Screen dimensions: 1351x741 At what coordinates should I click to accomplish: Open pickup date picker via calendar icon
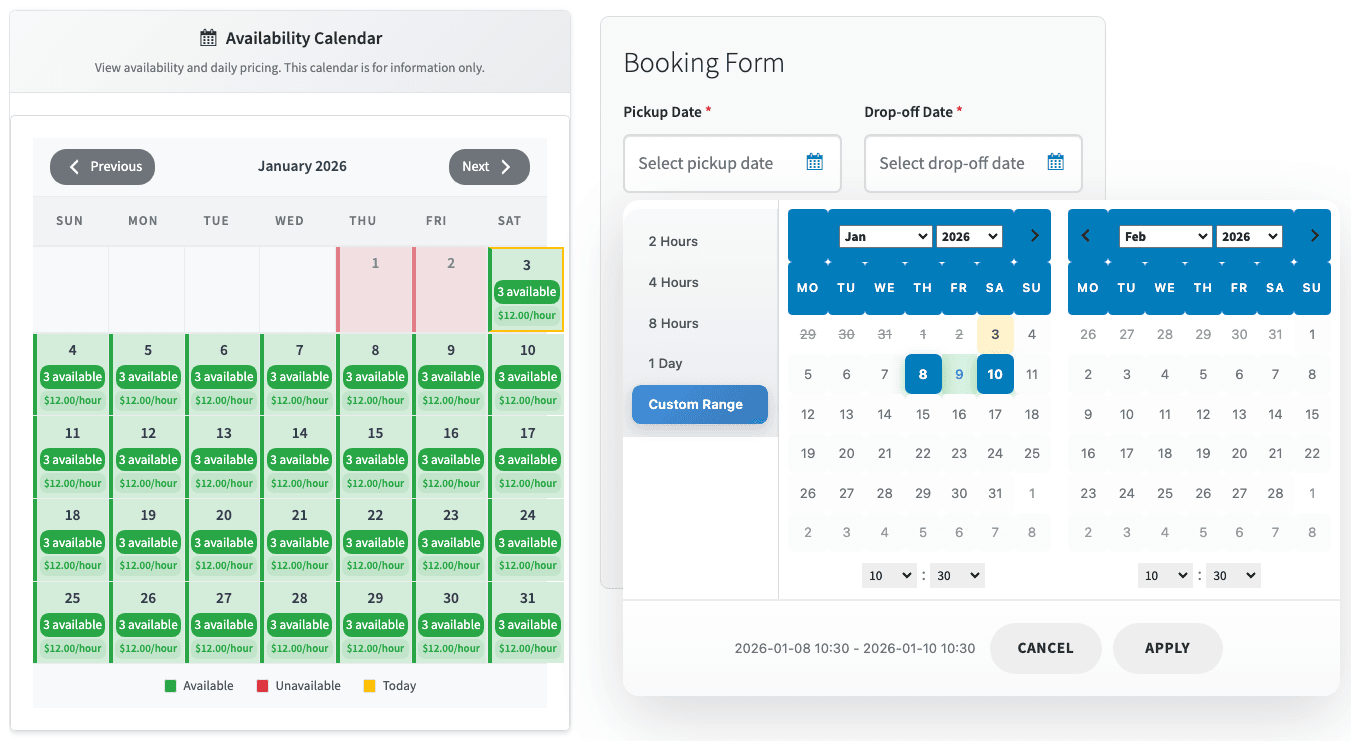coord(814,161)
